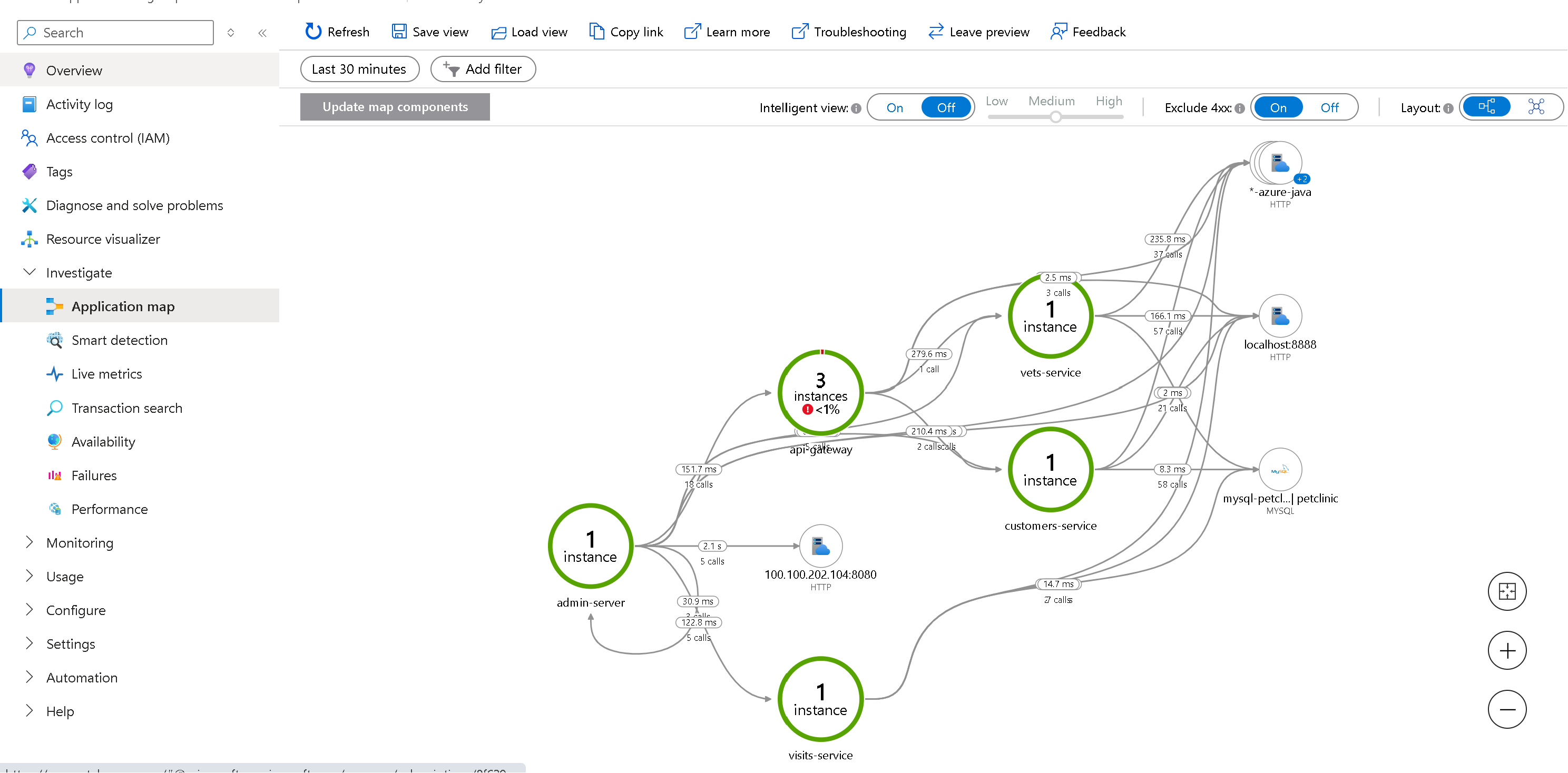Select the mysql-petclinic MYSQL node icon
Screen dimensions: 1568x773
point(1280,470)
